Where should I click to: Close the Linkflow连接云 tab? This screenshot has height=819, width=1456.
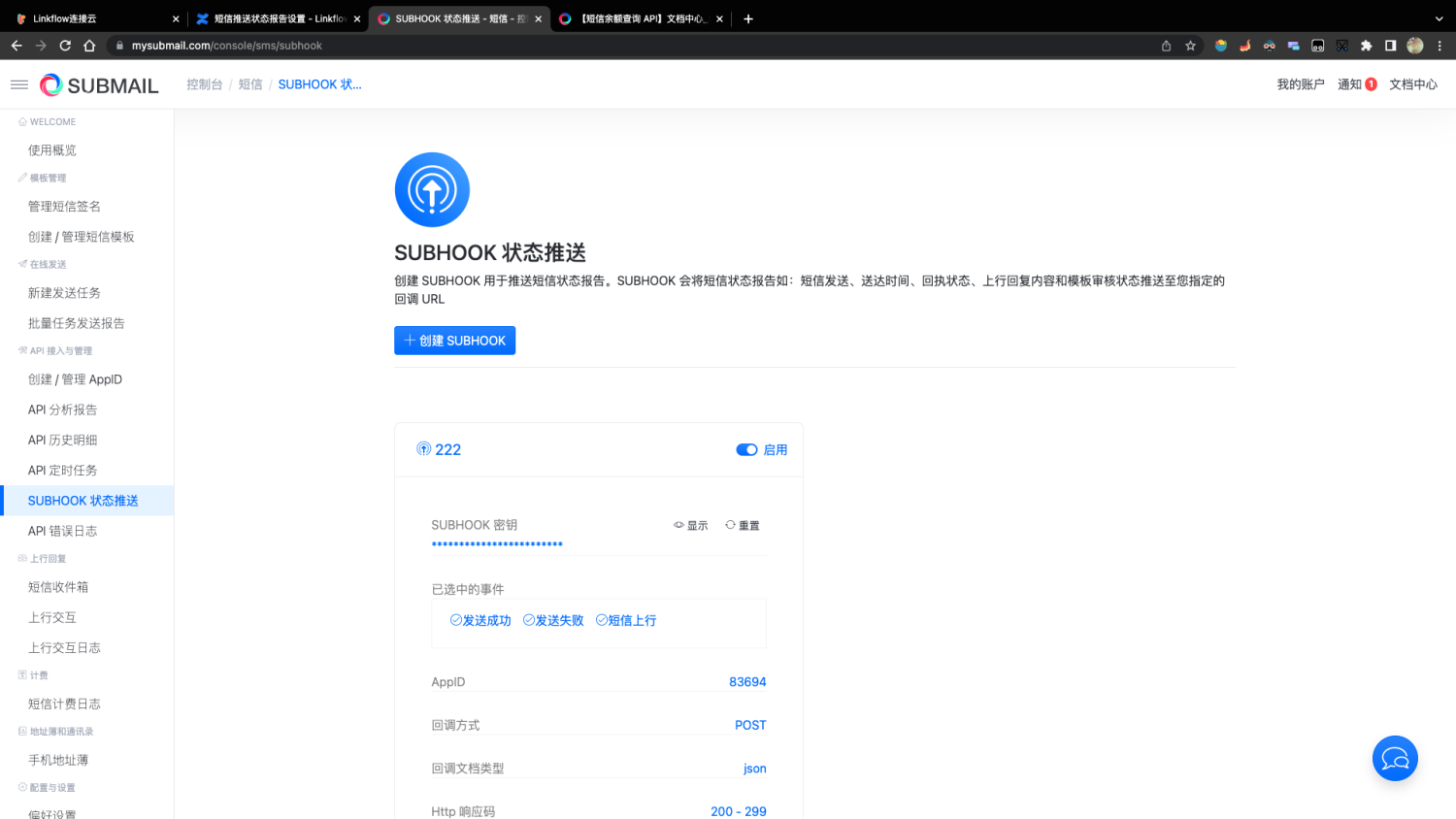[x=176, y=18]
